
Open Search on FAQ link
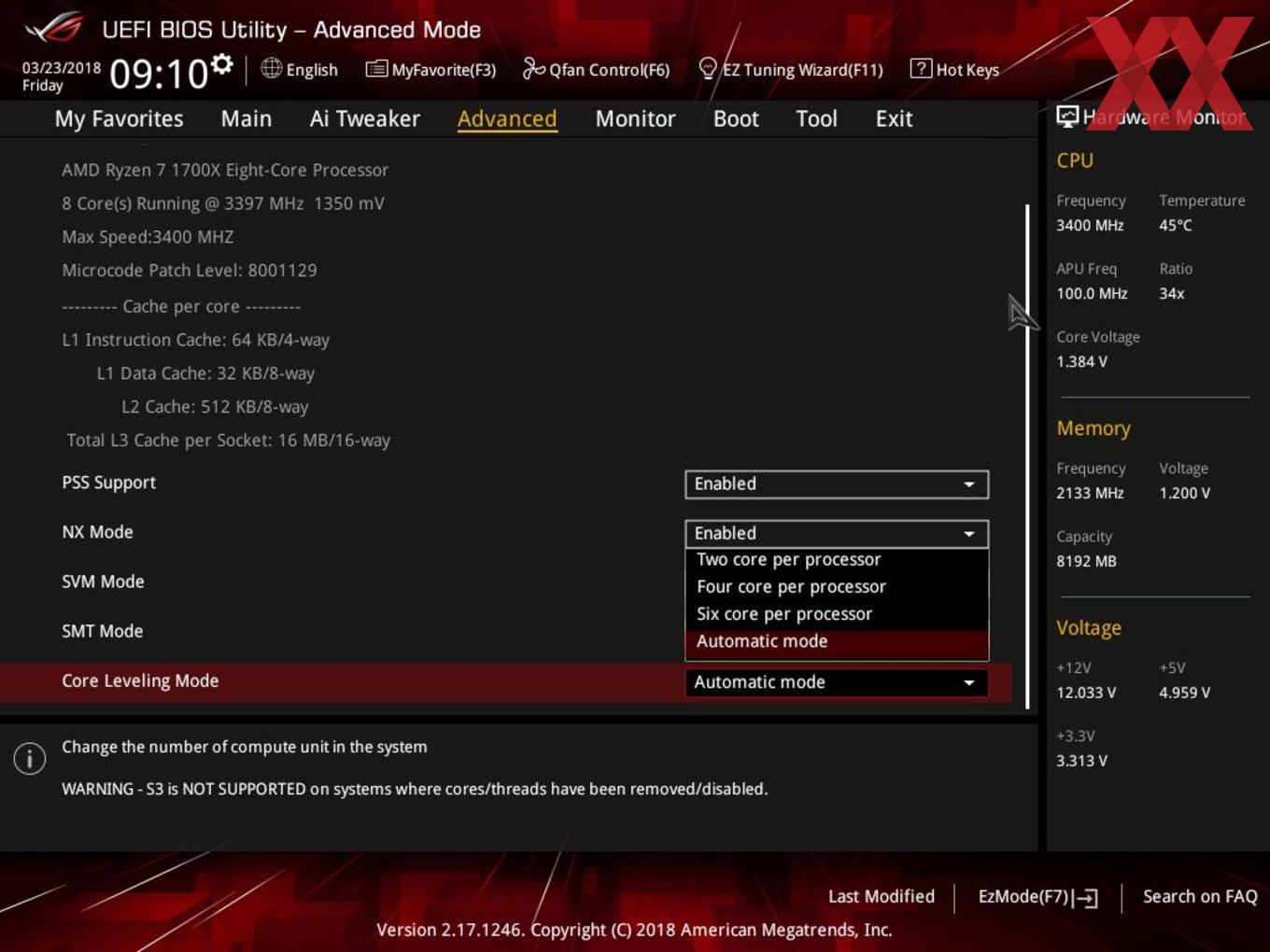point(1200,896)
